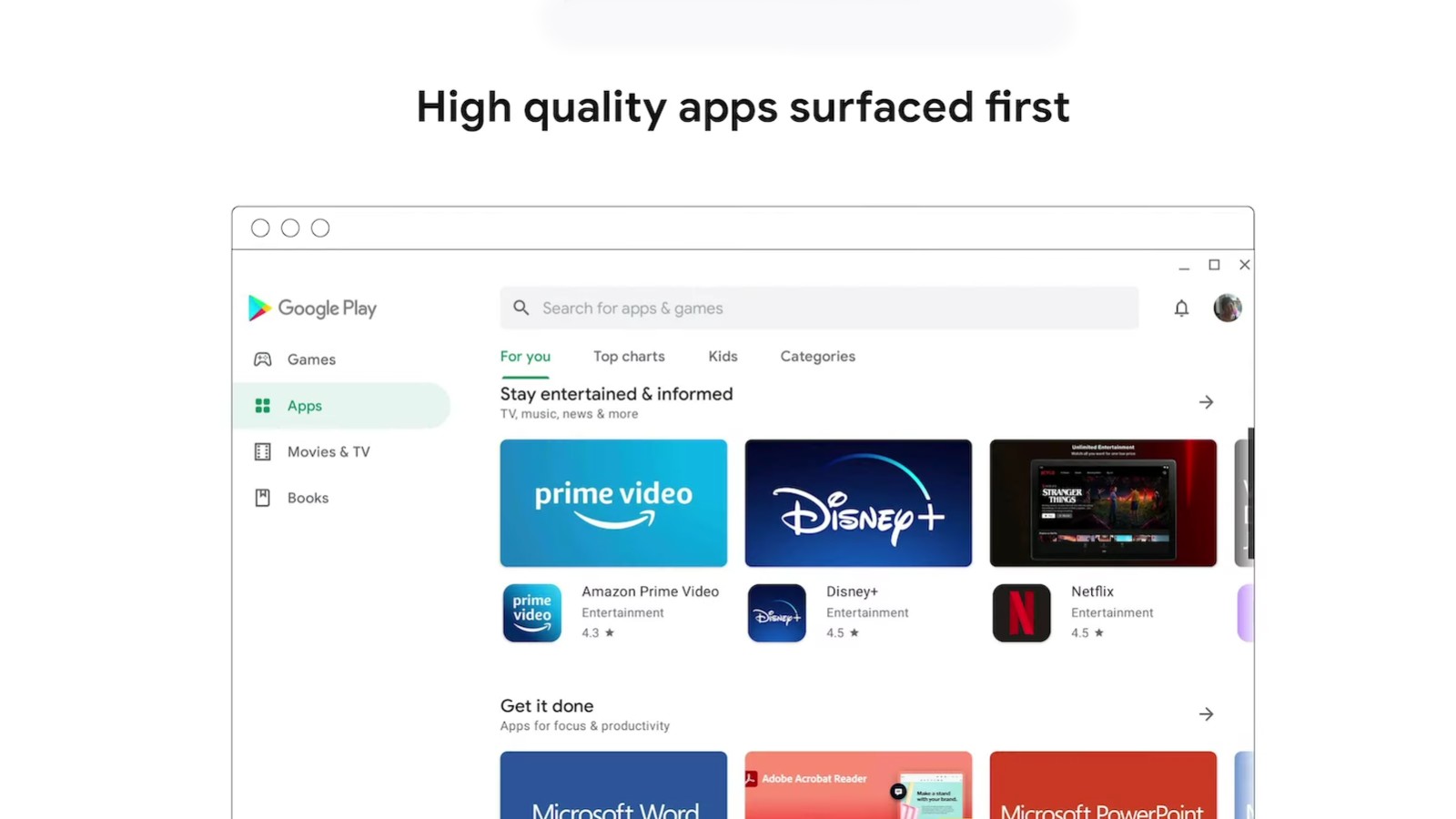The image size is (1456, 819).
Task: Expand Stay entertained & informed with arrow
Action: click(x=1206, y=402)
